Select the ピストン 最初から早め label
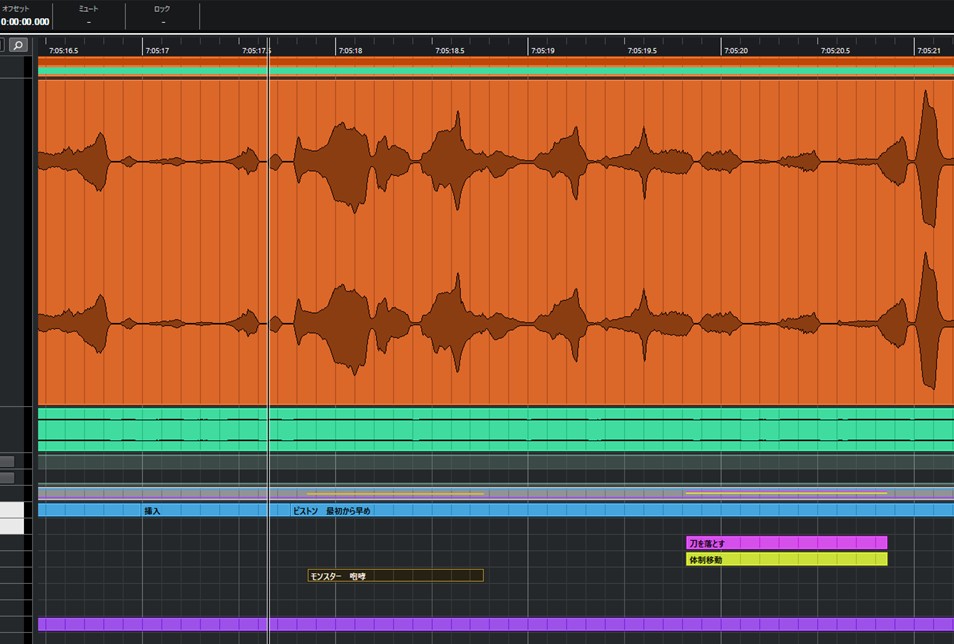 [x=331, y=511]
